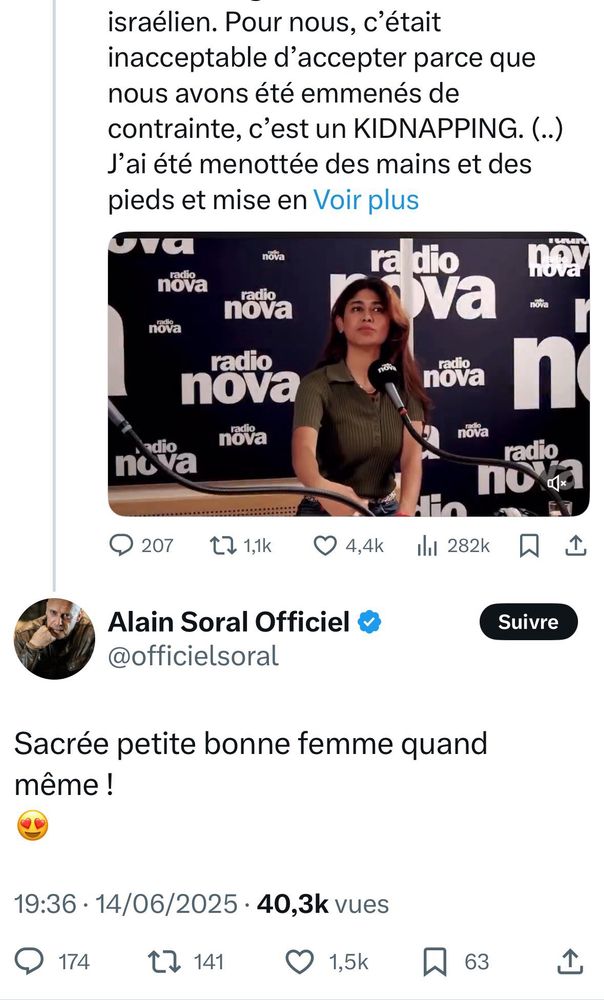The width and height of the screenshot is (604, 1000).
Task: Play the Radio Nova video thumbnail
Action: point(348,374)
